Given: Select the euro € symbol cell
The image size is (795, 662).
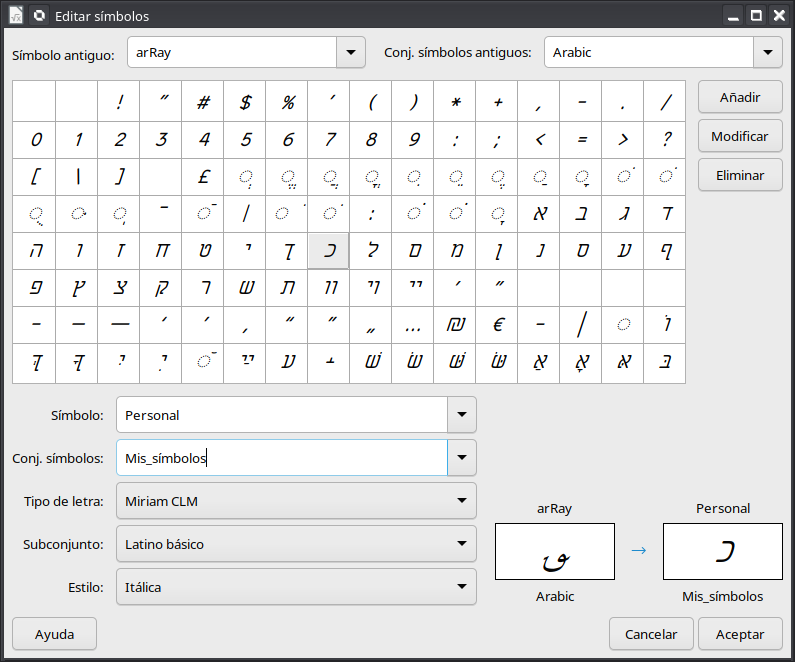Looking at the screenshot, I should click(497, 324).
